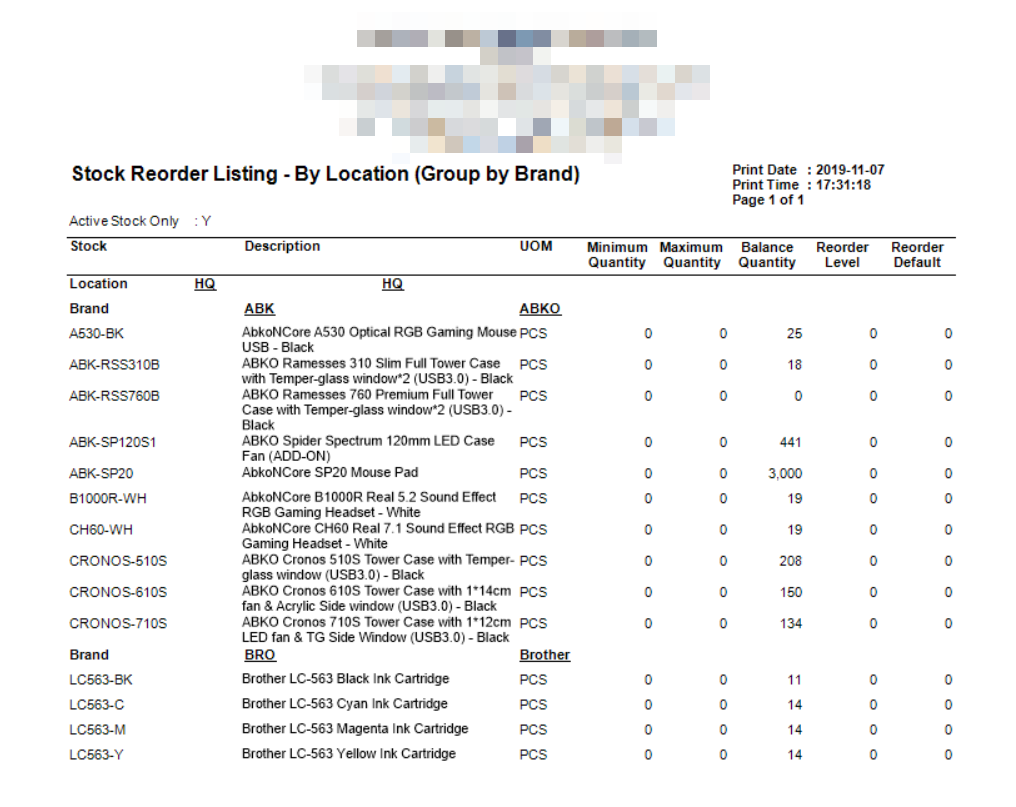Viewport: 1016px width, 807px height.
Task: Click the stock code LC563-BK
Action: pos(101,680)
